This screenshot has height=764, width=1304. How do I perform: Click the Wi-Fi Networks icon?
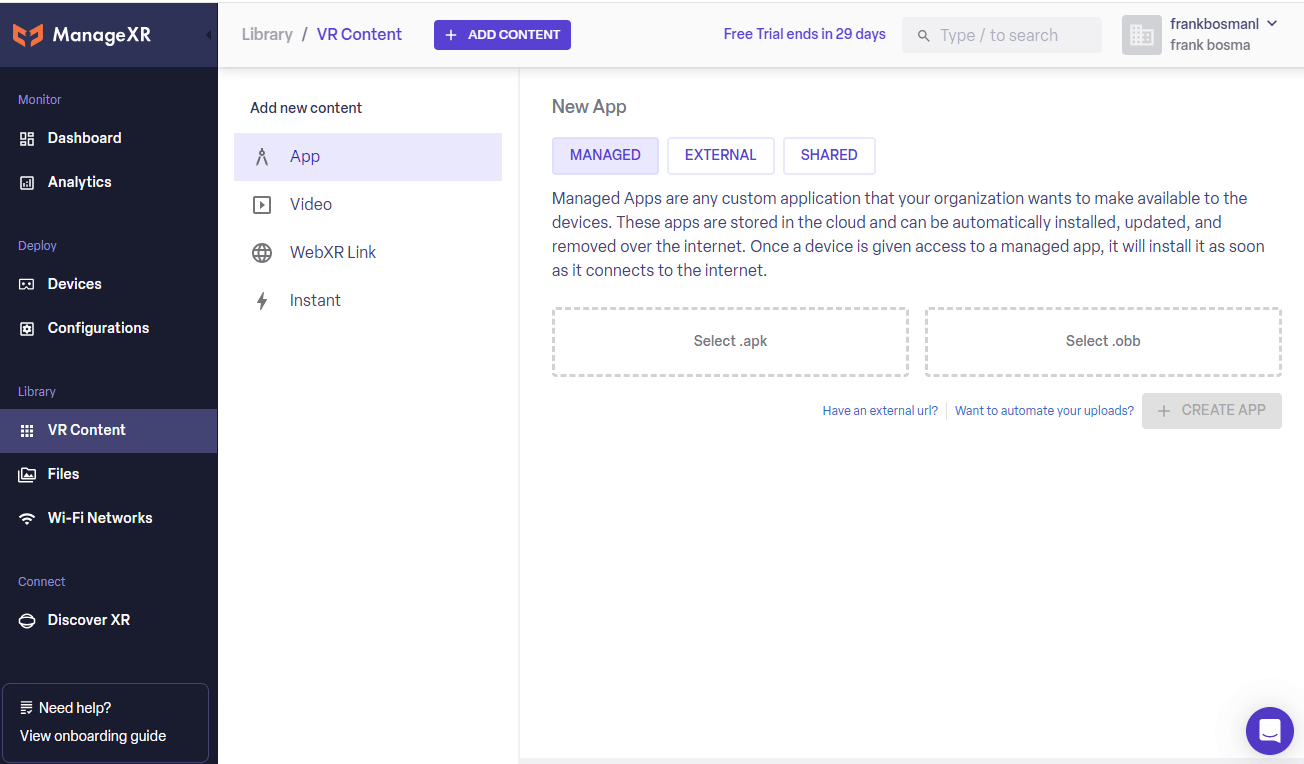(x=27, y=519)
